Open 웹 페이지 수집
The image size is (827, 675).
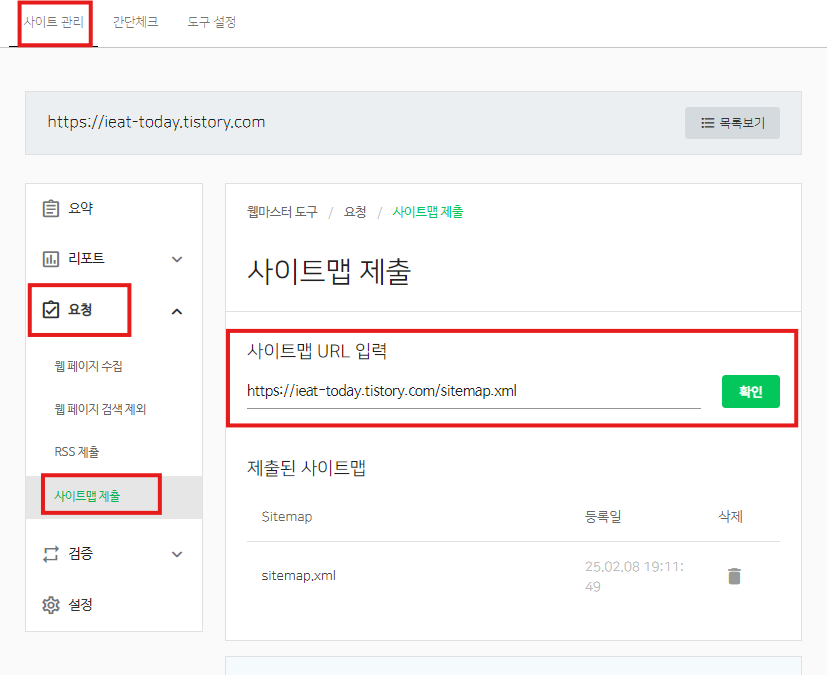(89, 366)
